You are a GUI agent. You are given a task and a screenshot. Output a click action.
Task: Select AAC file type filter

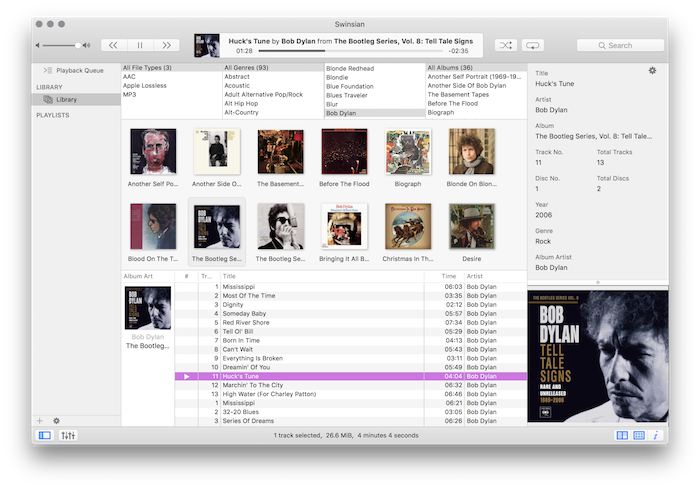[171, 77]
